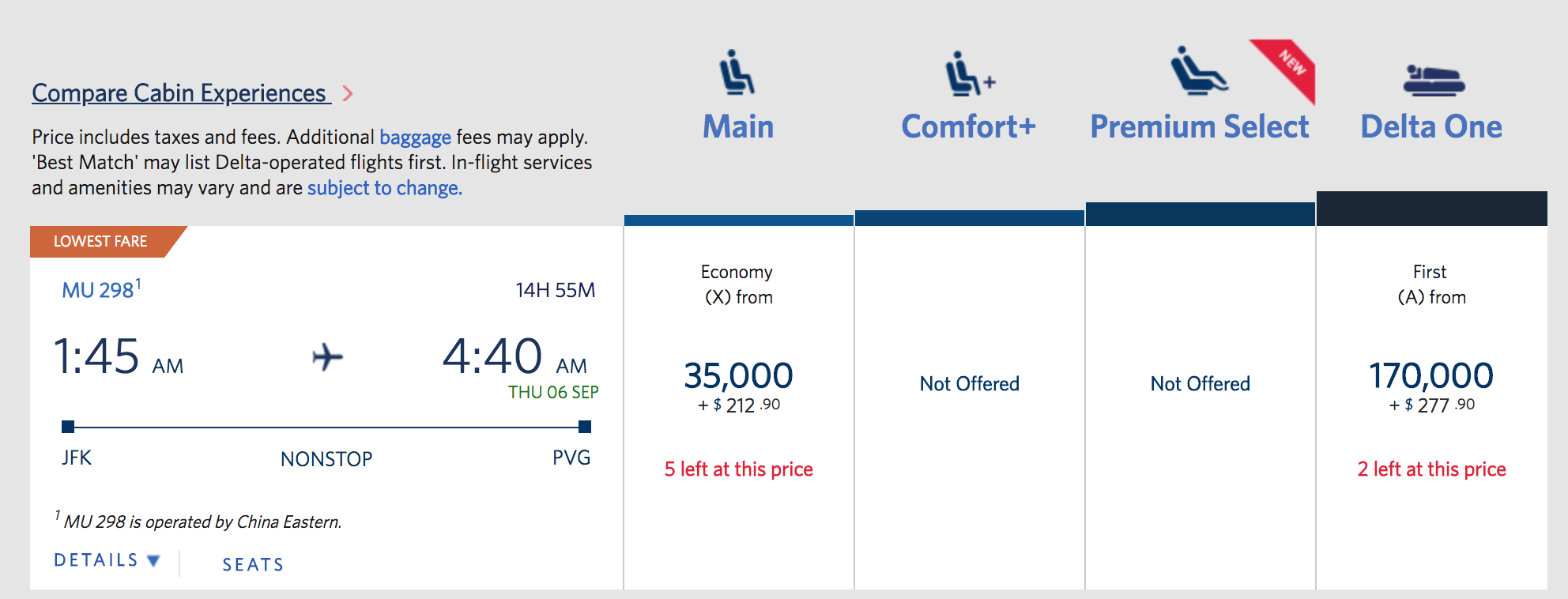Select the Delta One column header
Image resolution: width=1568 pixels, height=599 pixels.
coord(1431,126)
